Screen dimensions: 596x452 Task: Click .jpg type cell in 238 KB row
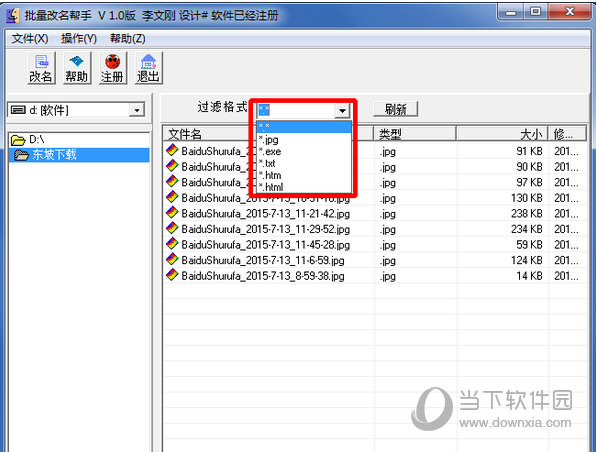tap(387, 214)
